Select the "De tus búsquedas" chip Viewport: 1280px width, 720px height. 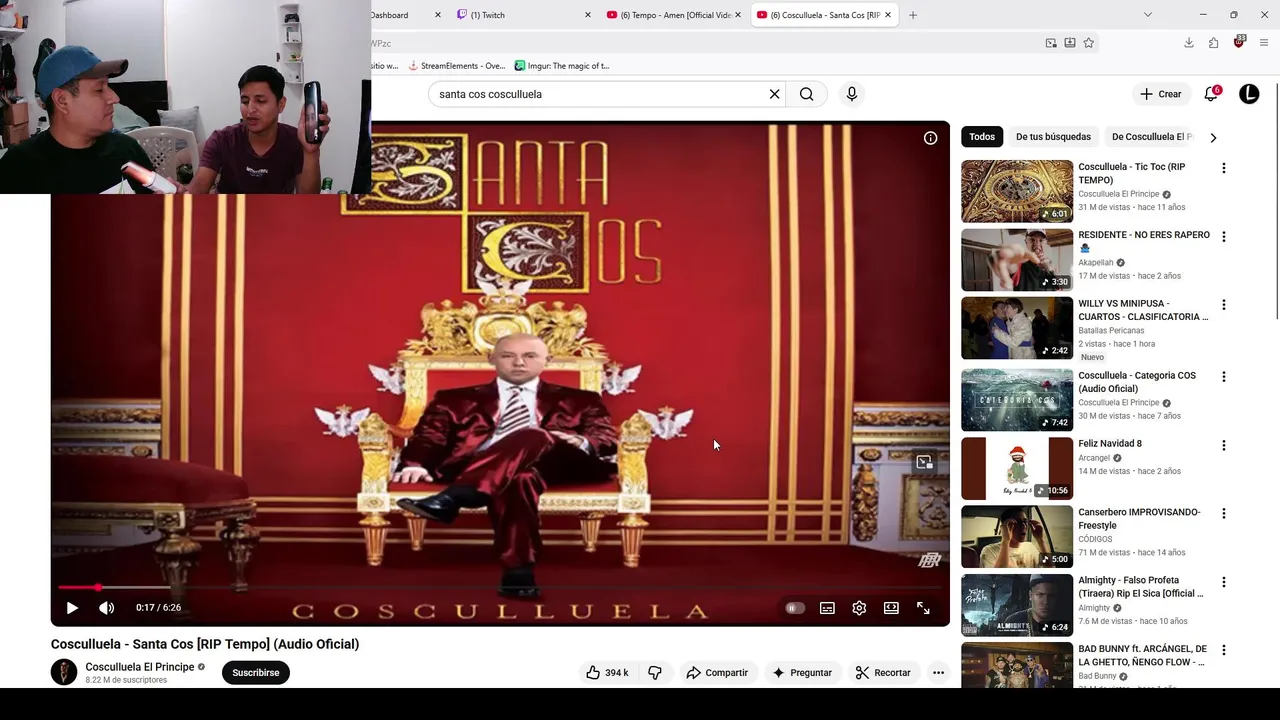coord(1053,137)
